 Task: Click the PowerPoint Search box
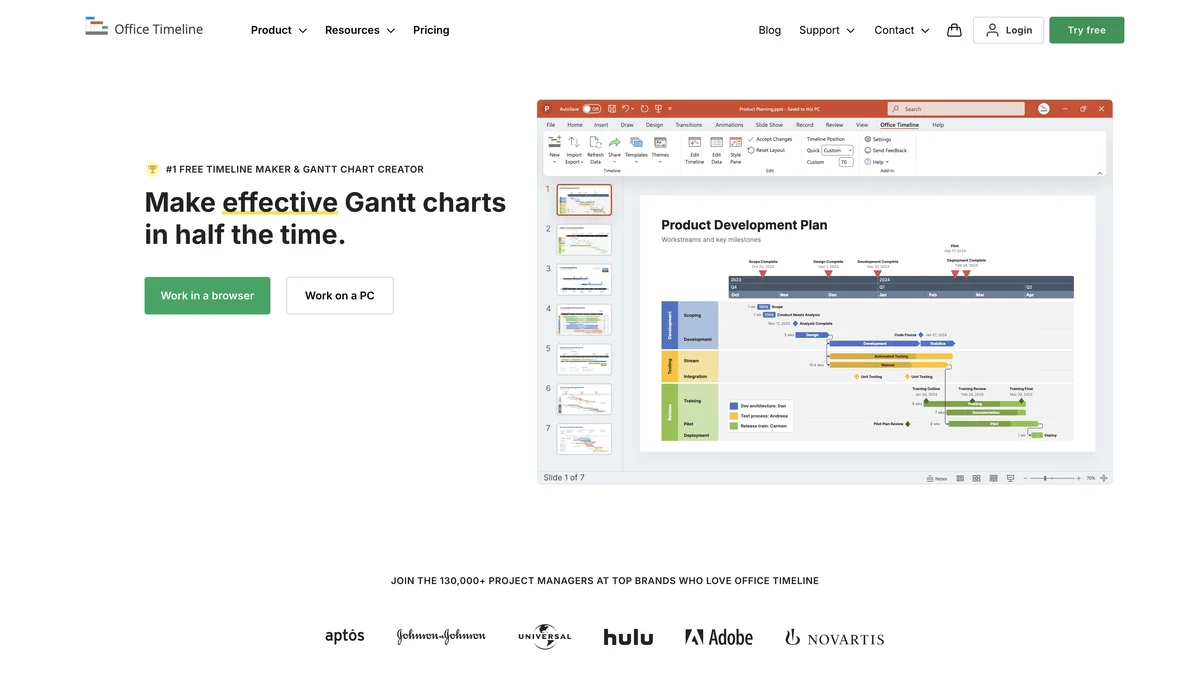956,109
